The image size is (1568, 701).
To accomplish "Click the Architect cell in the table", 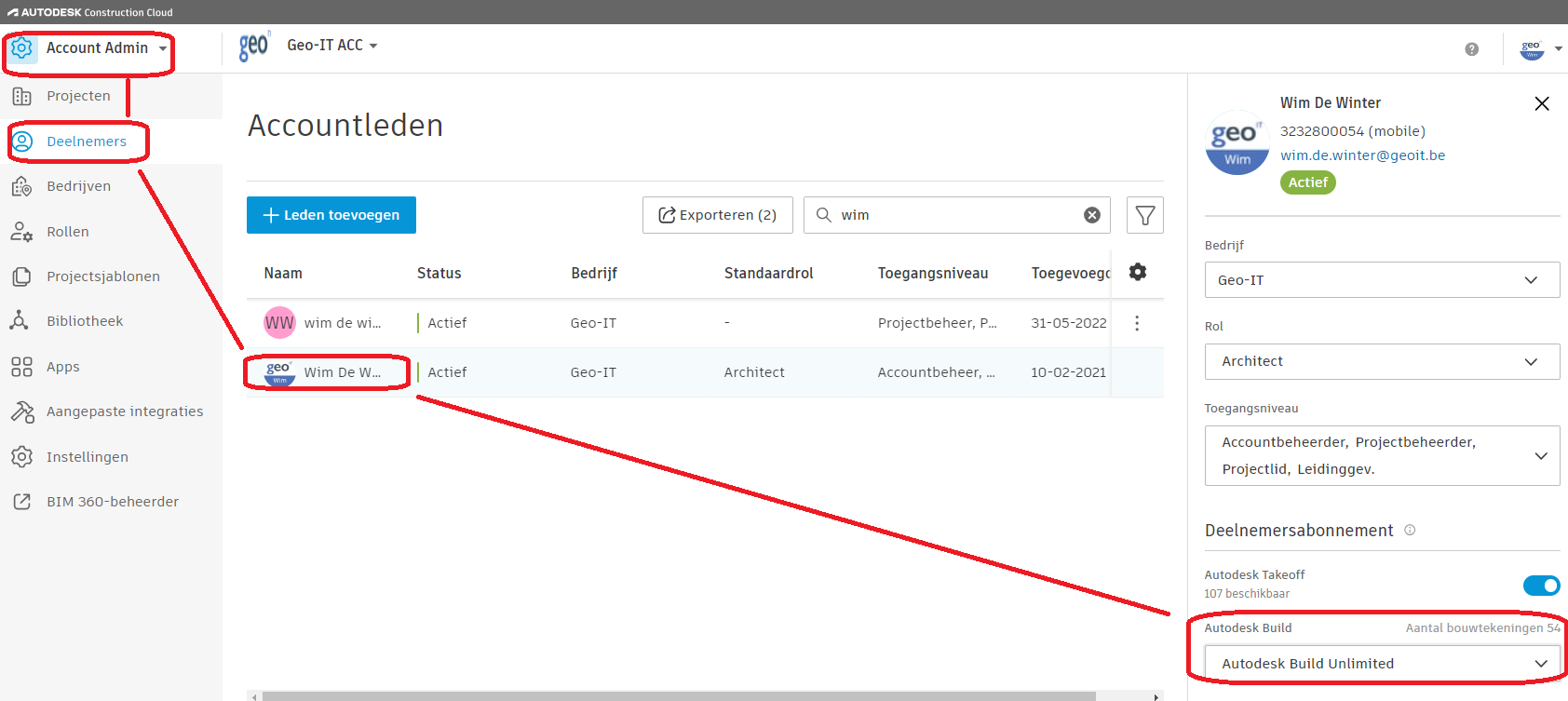I will (754, 372).
